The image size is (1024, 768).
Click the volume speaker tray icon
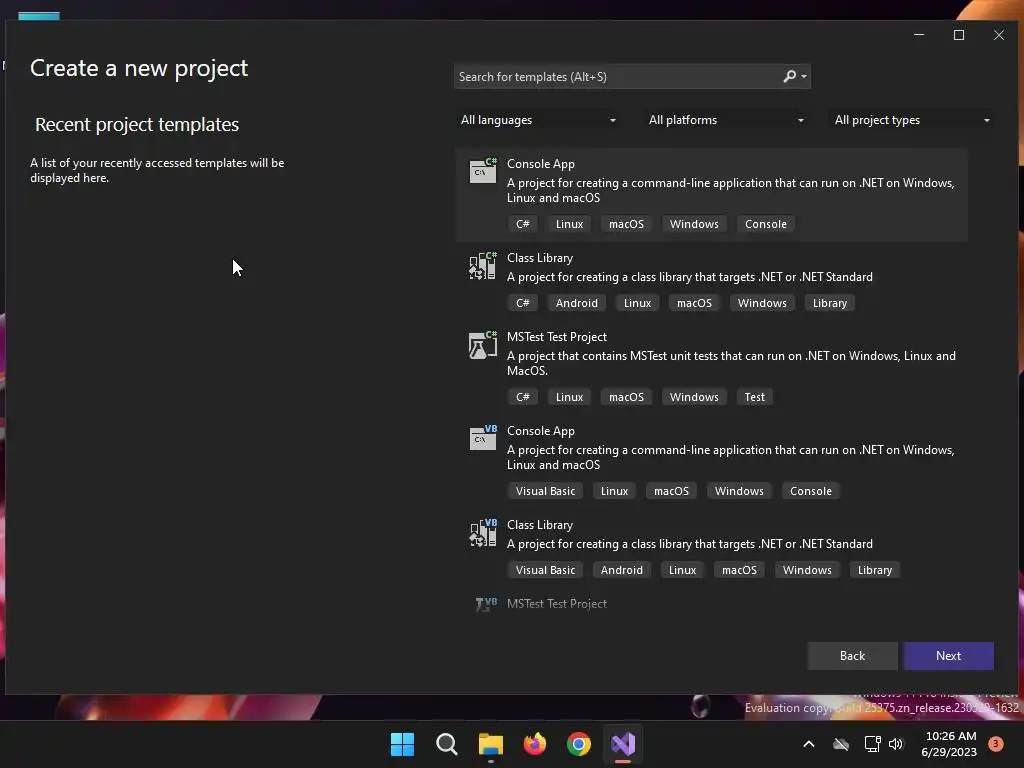point(896,744)
